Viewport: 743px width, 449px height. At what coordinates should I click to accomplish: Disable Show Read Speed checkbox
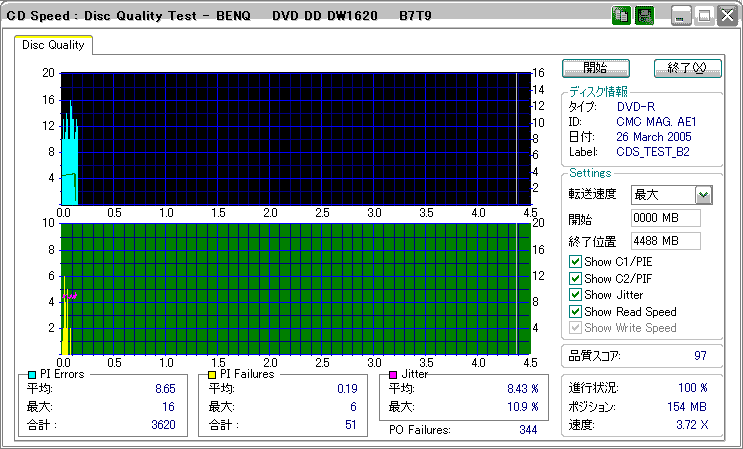(575, 312)
